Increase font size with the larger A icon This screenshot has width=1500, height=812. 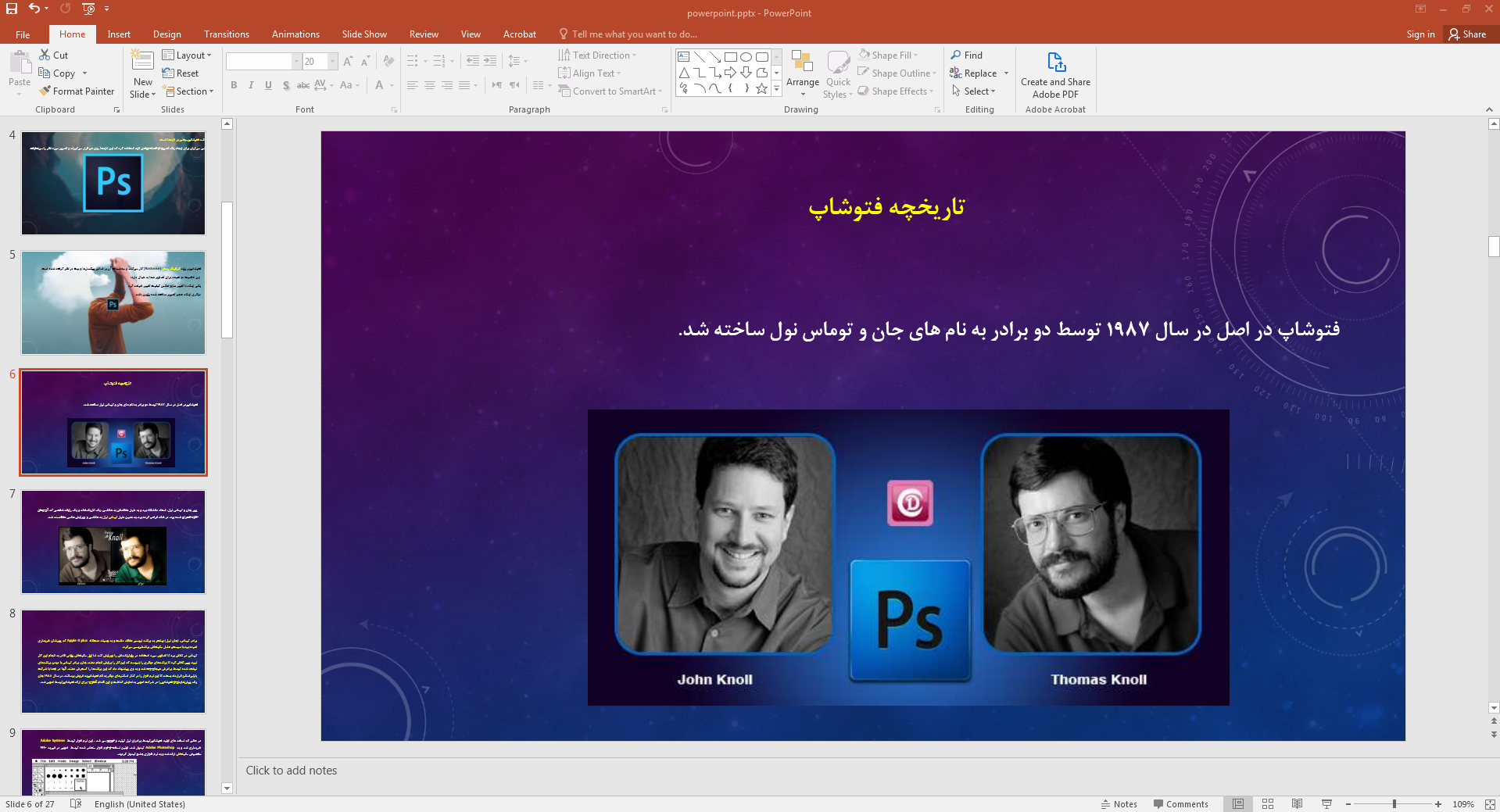[348, 61]
